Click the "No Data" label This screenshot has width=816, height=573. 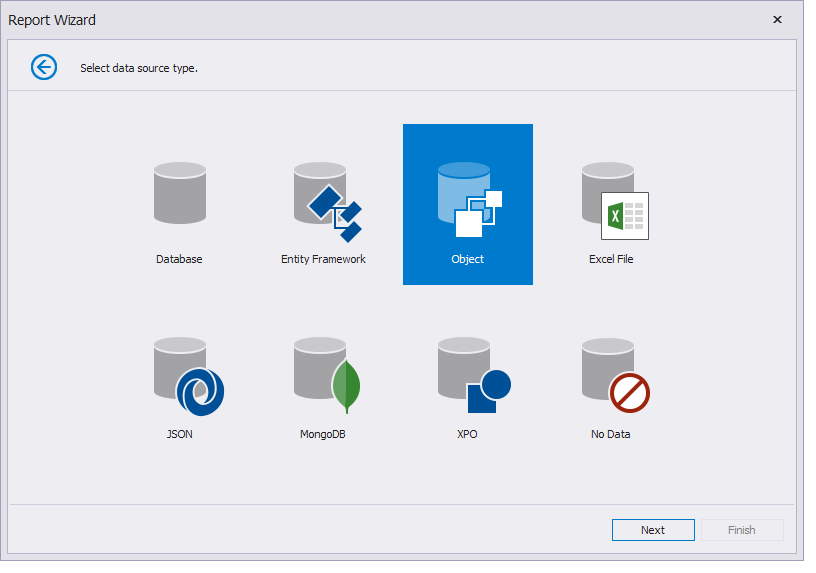[610, 434]
